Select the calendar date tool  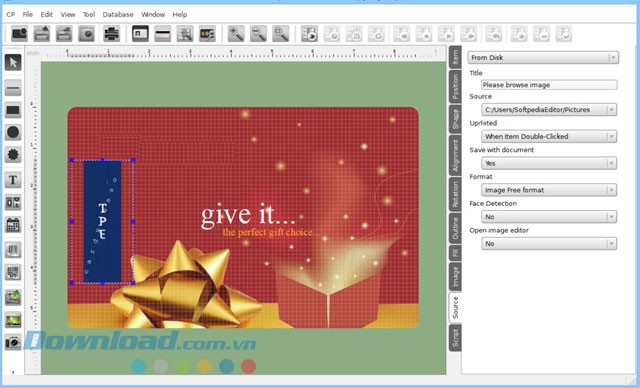(x=13, y=225)
